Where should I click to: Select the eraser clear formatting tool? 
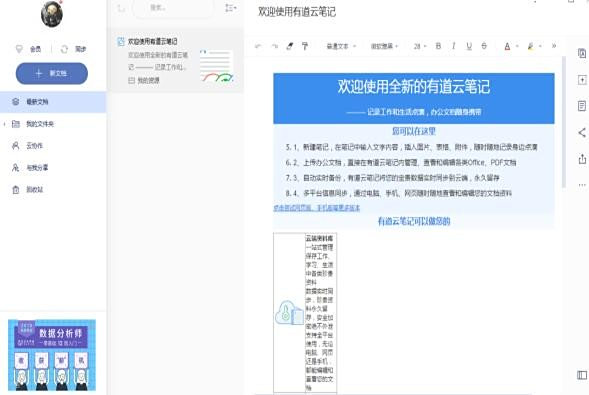coord(290,46)
